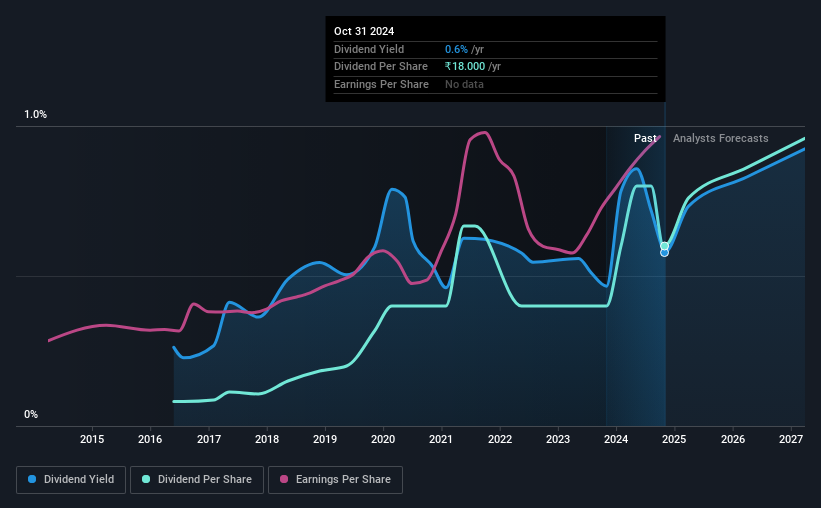Click the 2025 x-axis label
This screenshot has width=821, height=508.
pyautogui.click(x=674, y=439)
